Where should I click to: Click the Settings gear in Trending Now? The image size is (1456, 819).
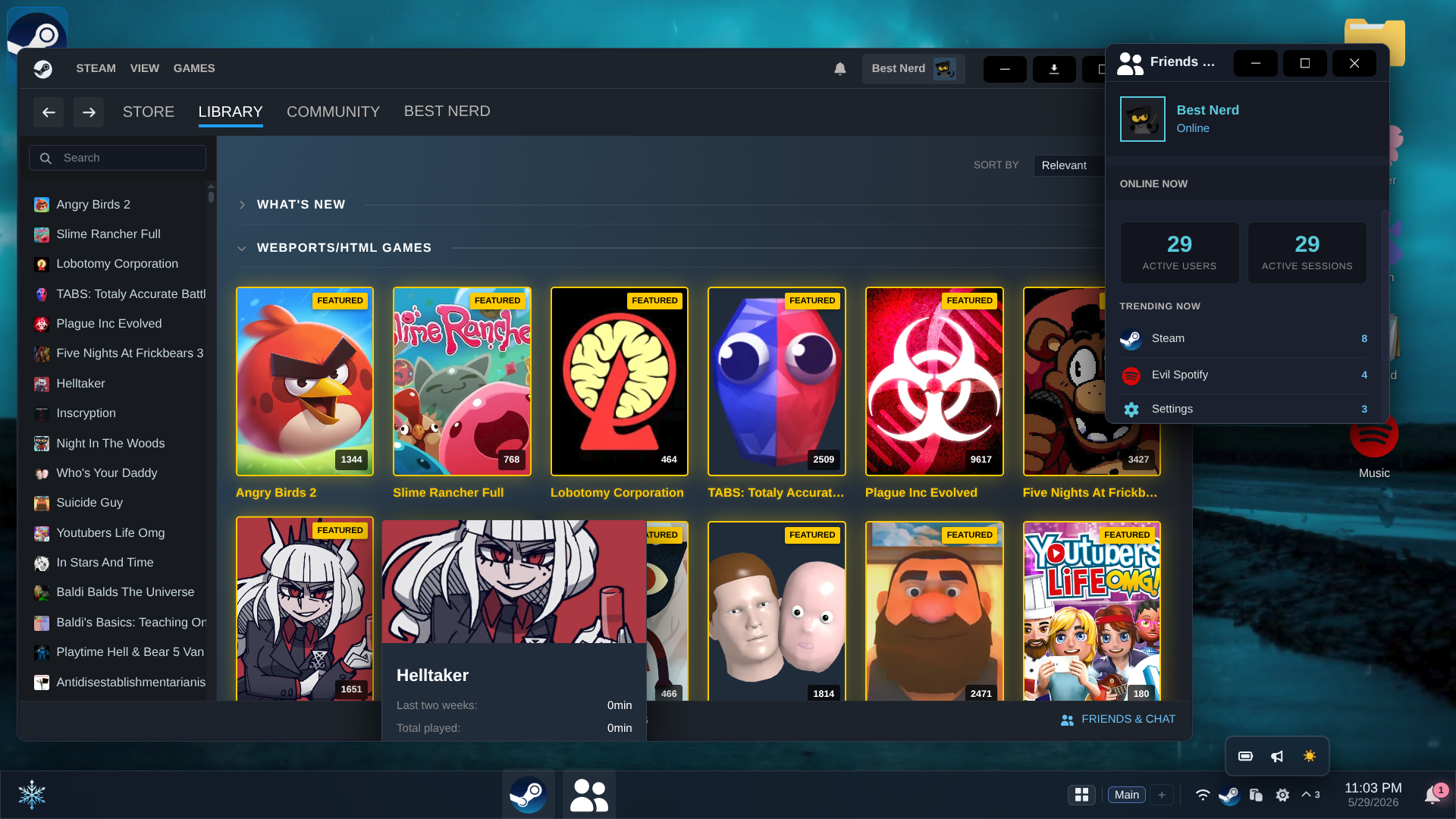[x=1131, y=409]
